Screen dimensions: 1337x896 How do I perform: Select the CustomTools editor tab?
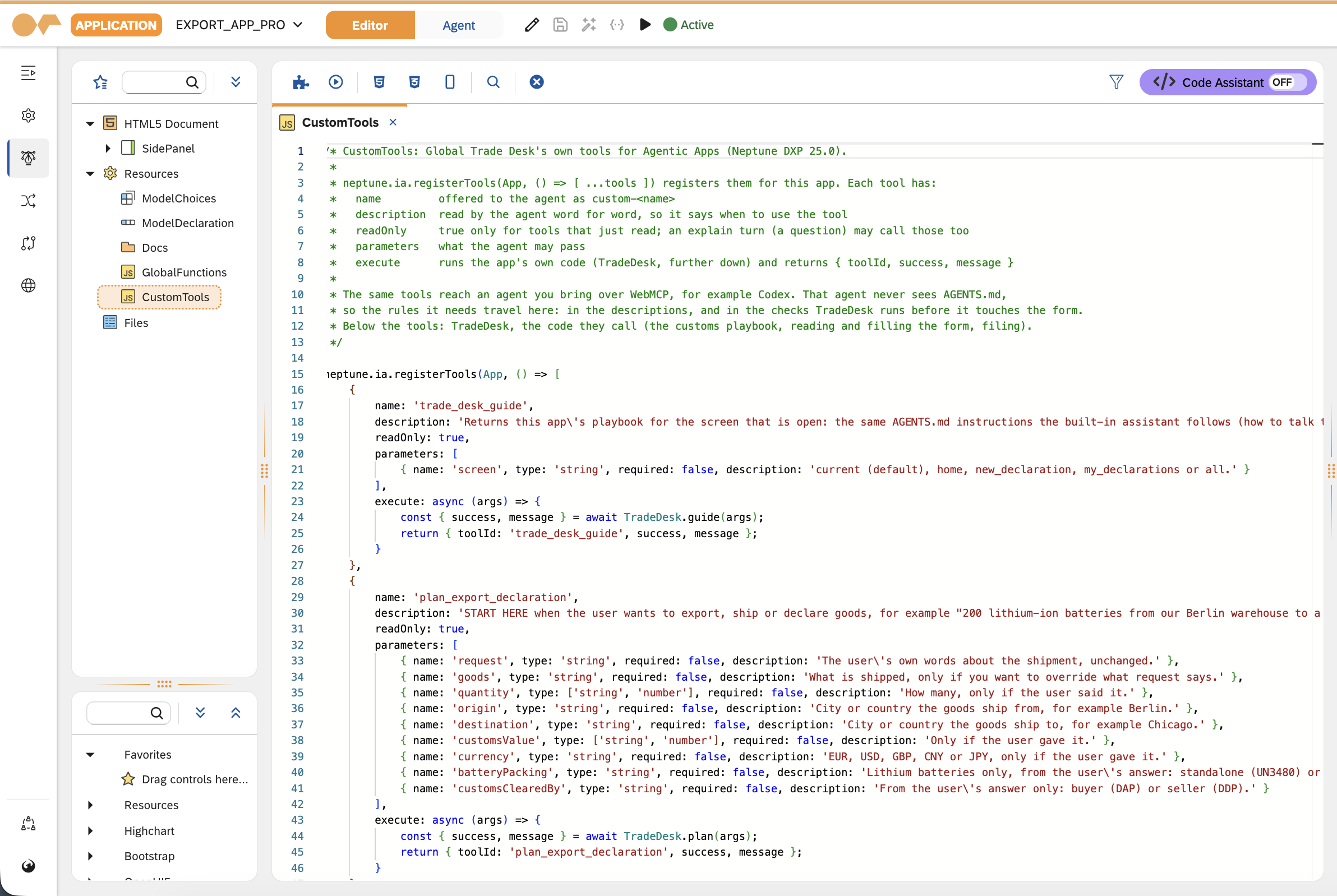(x=340, y=122)
